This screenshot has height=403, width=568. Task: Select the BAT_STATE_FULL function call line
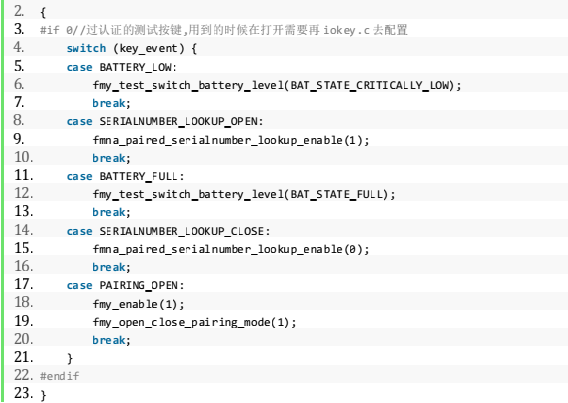point(244,195)
